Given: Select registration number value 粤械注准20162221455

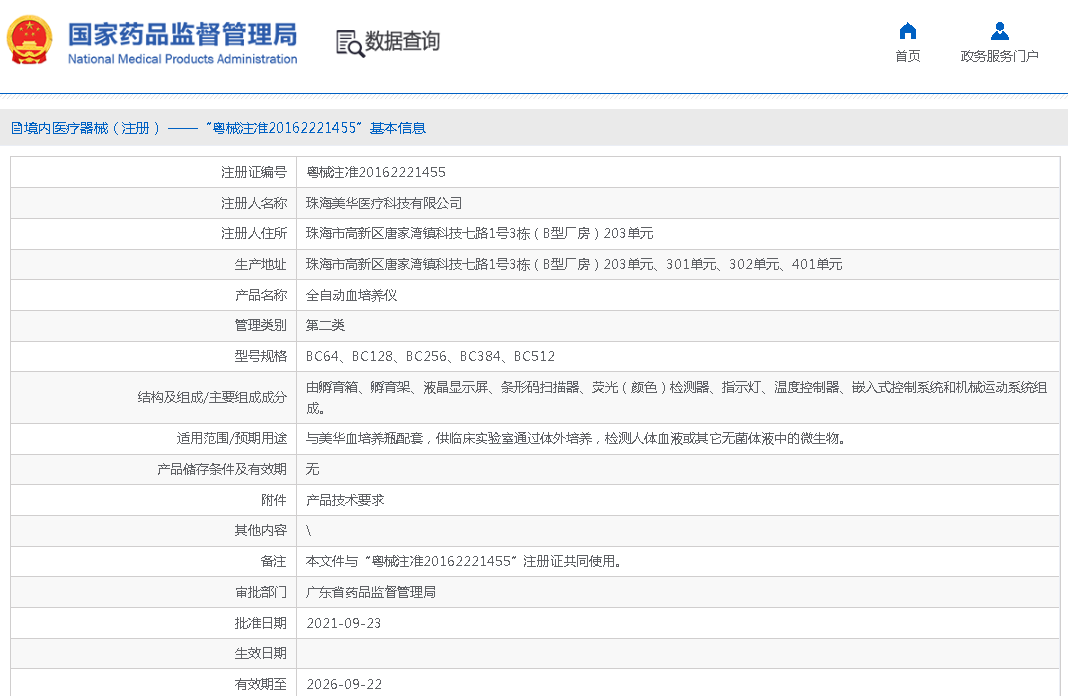Looking at the screenshot, I should click(376, 172).
